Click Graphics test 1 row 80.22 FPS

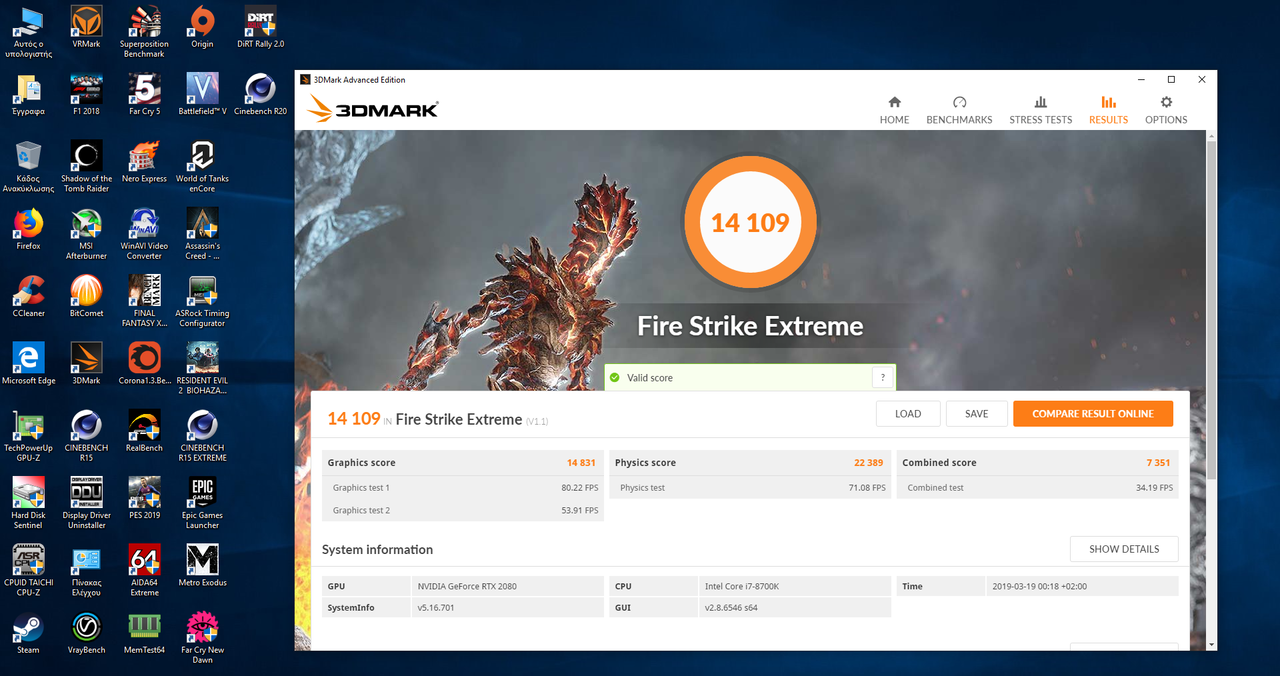point(463,487)
